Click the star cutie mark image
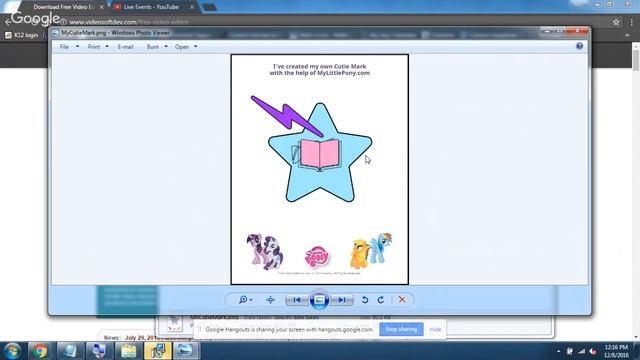640x360 pixels. point(320,152)
